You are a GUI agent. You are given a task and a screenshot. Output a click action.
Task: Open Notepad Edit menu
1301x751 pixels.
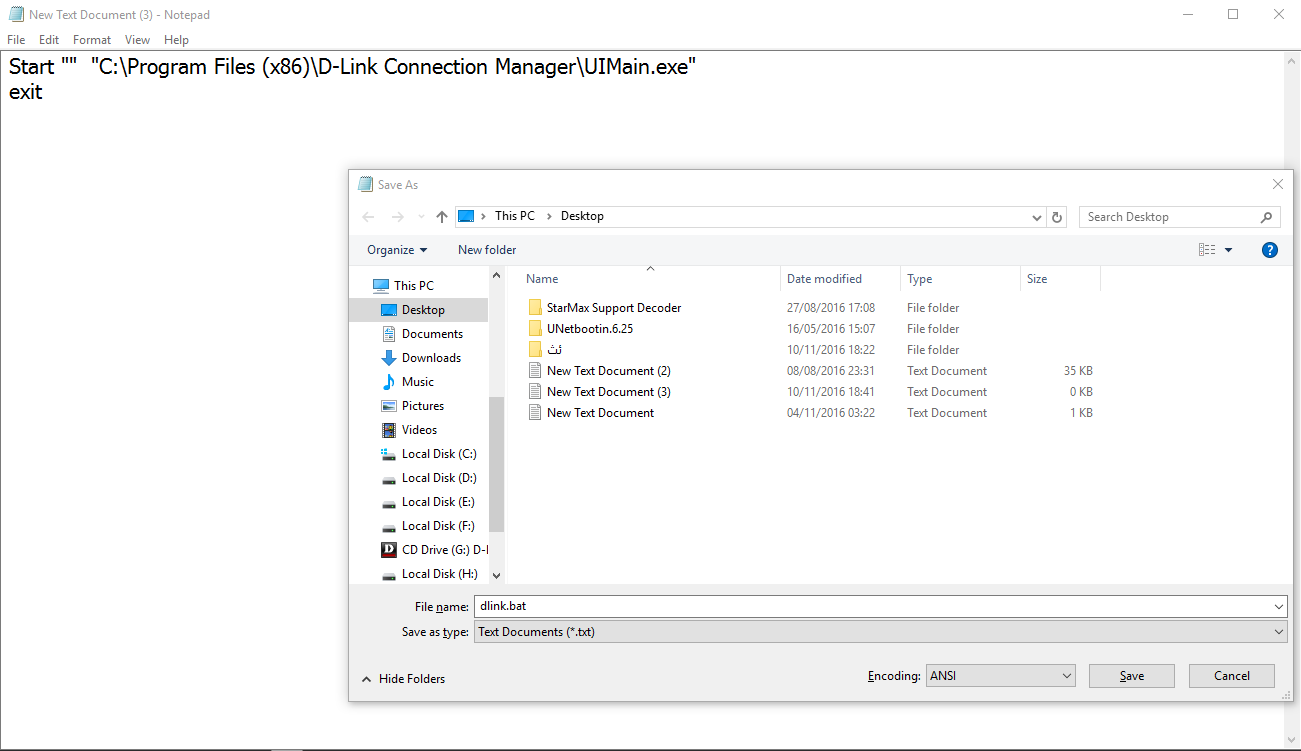tap(49, 40)
